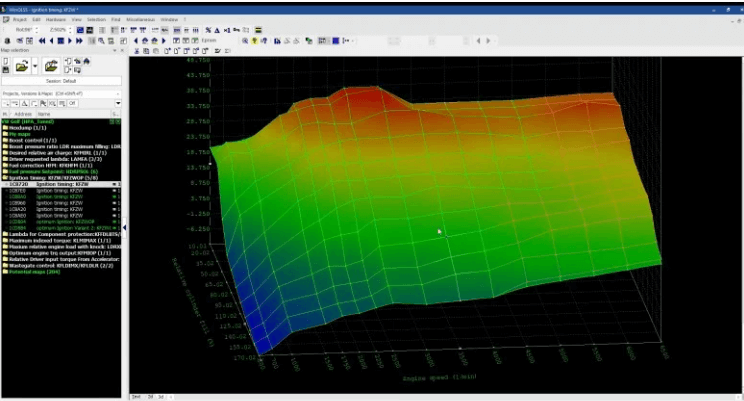Image resolution: width=744 pixels, height=401 pixels.
Task: Expand Lambda for Component protection folder
Action: click(x=61, y=234)
